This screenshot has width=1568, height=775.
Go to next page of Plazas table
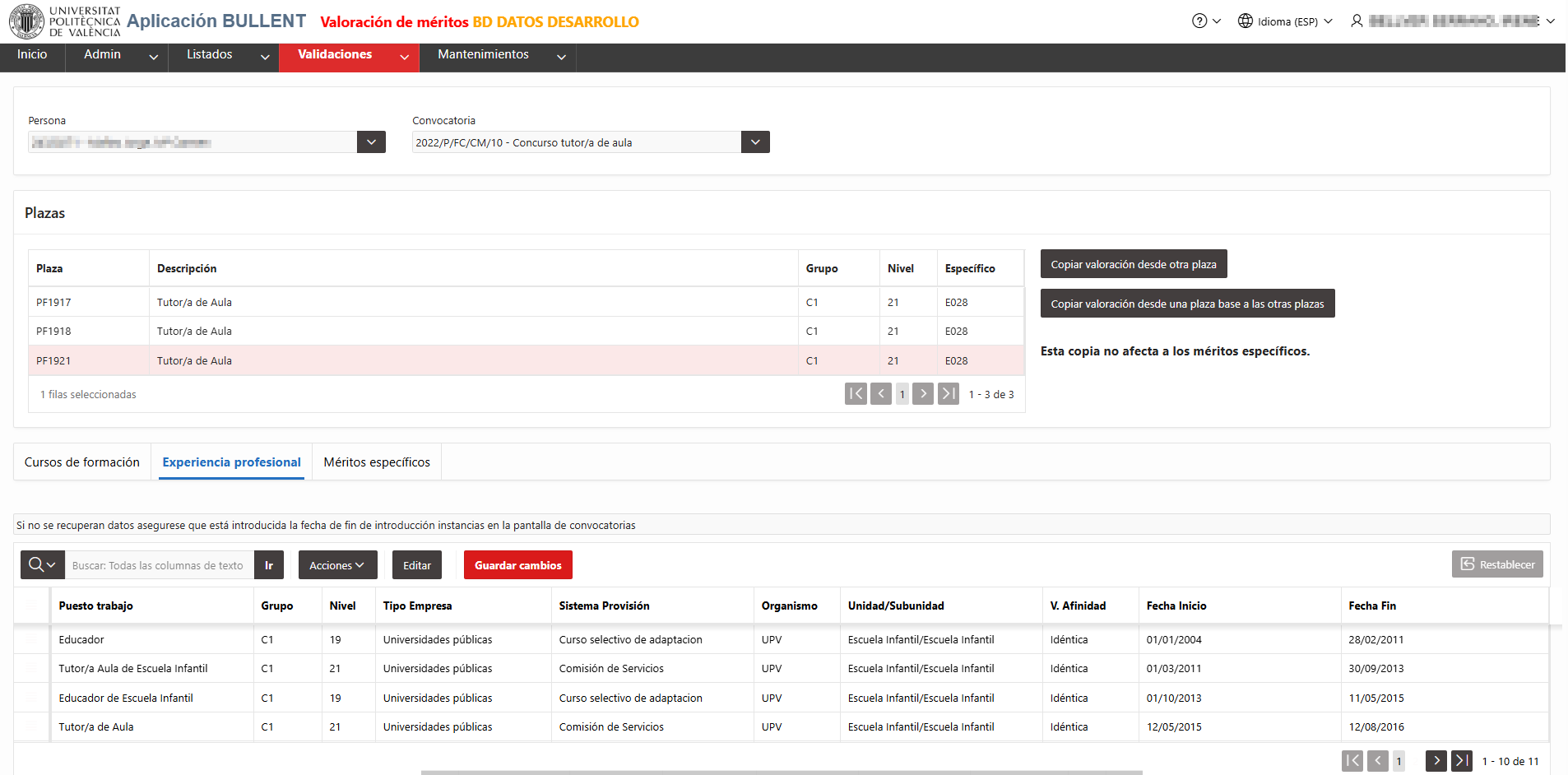click(923, 394)
